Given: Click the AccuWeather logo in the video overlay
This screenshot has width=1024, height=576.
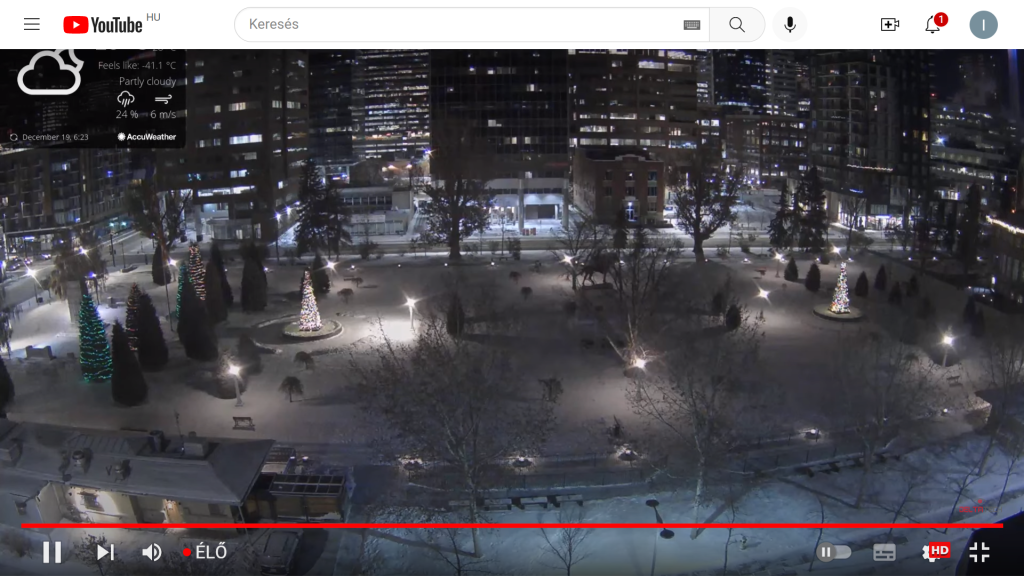Looking at the screenshot, I should pyautogui.click(x=147, y=137).
